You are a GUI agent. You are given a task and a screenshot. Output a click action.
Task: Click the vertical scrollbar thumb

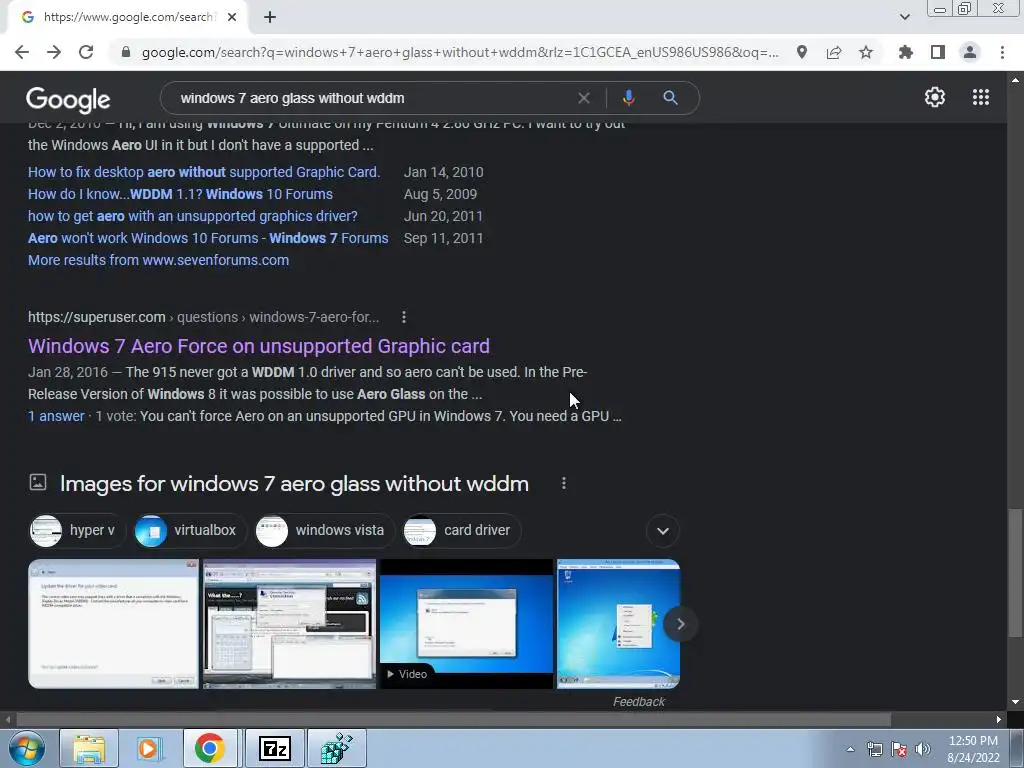point(1015,572)
